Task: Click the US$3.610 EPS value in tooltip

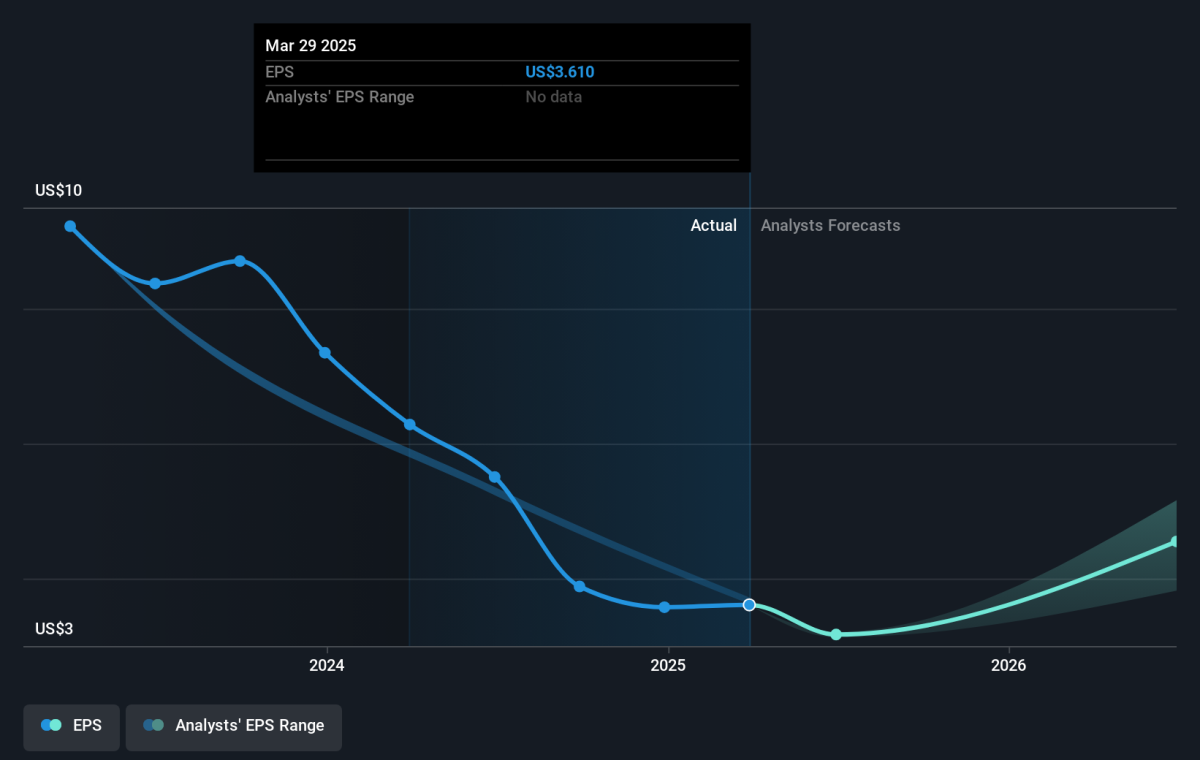Action: pos(560,72)
